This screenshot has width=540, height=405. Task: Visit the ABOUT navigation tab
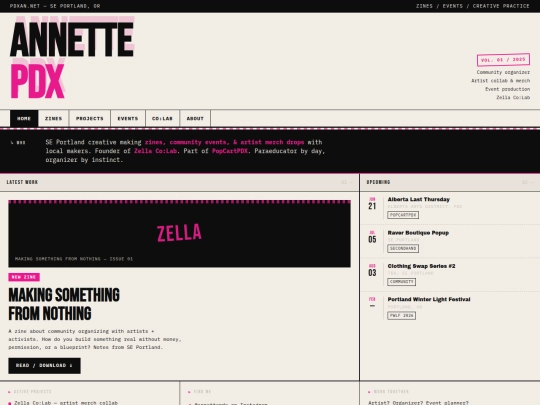pos(195,118)
